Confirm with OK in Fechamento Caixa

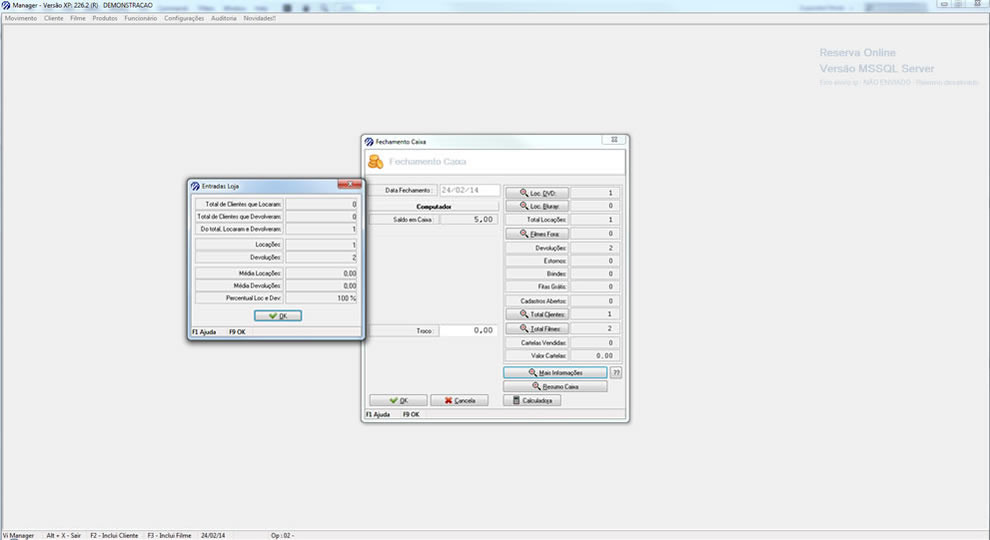pos(398,400)
